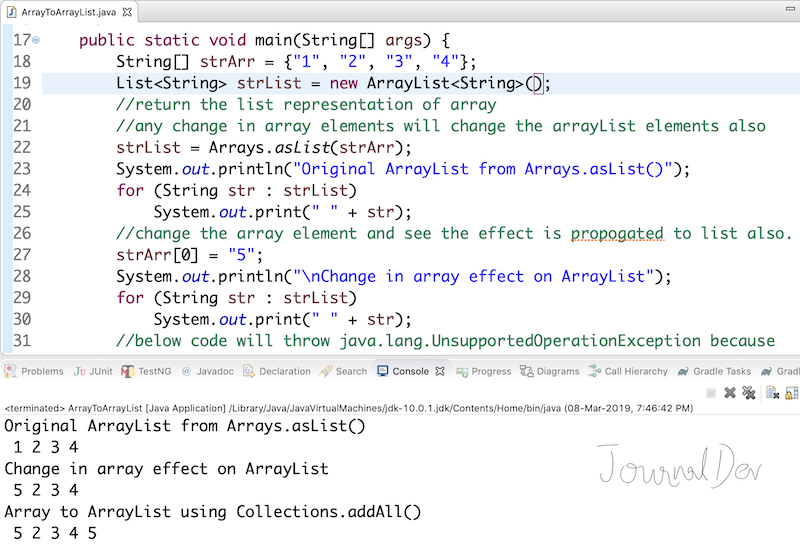This screenshot has height=549, width=800.
Task: Switch to the Diagrams tab
Action: point(549,371)
